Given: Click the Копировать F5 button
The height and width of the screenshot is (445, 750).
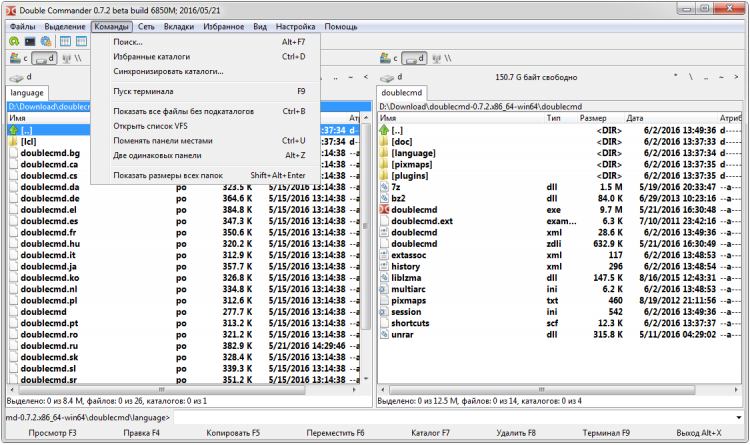Looking at the screenshot, I should click(233, 433).
